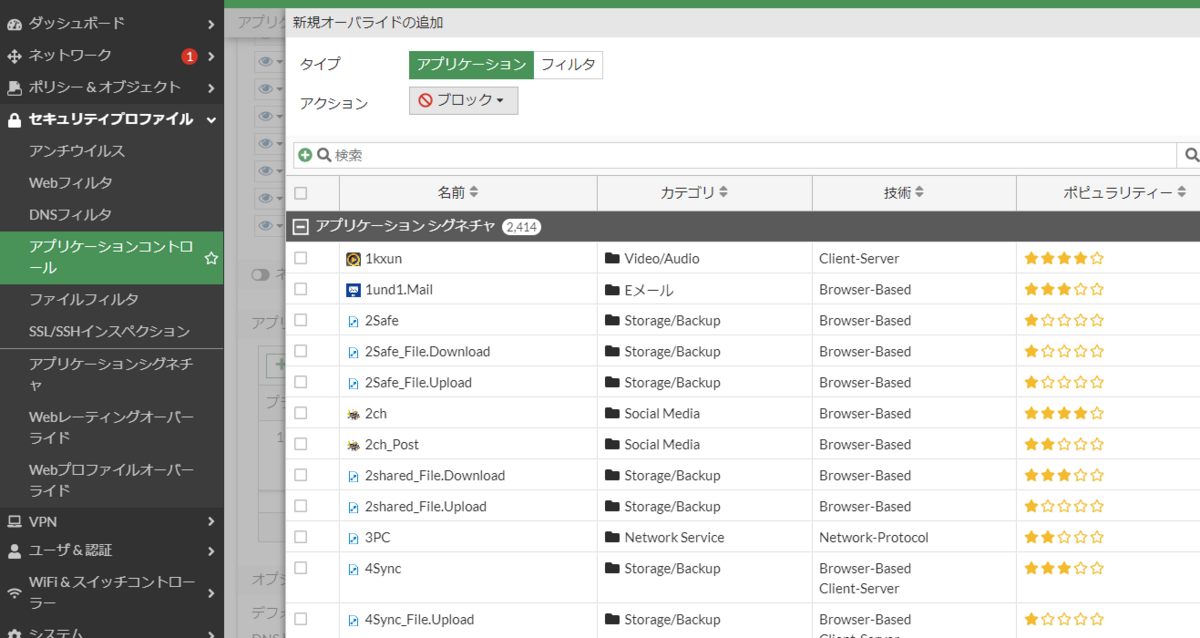Check the box for 2ch
Image resolution: width=1200 pixels, height=638 pixels.
pos(301,413)
